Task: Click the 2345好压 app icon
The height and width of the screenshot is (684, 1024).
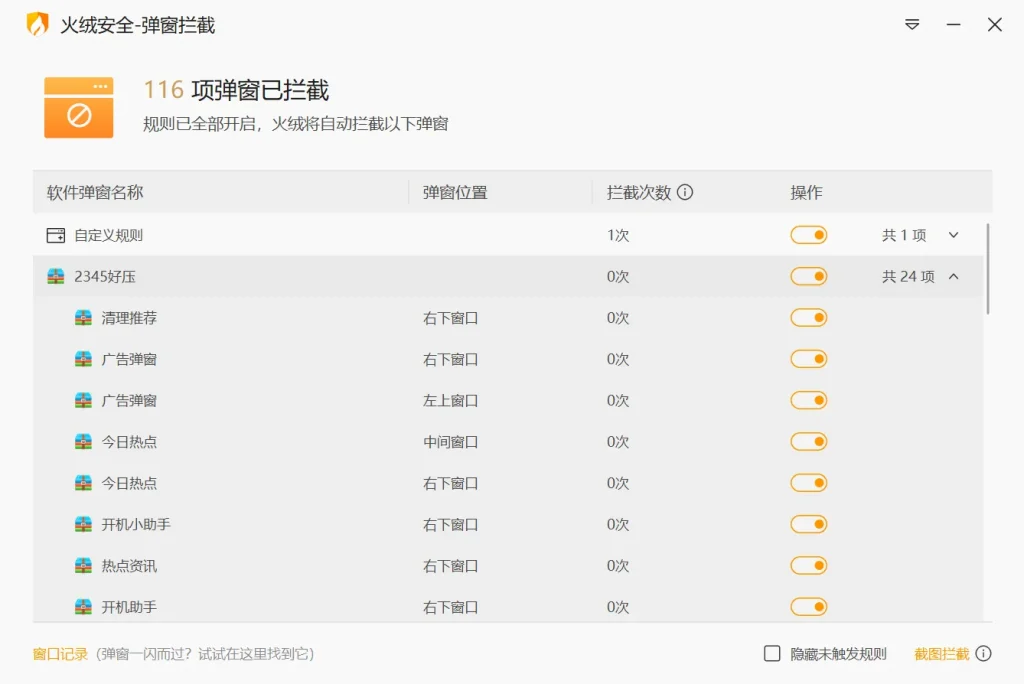Action: coord(56,276)
